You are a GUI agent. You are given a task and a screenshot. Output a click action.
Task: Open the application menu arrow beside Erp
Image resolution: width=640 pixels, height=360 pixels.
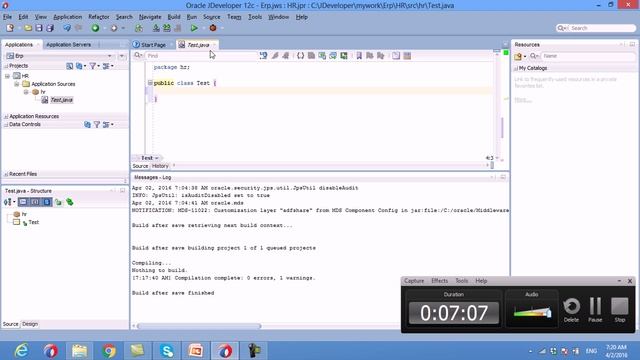tap(122, 56)
